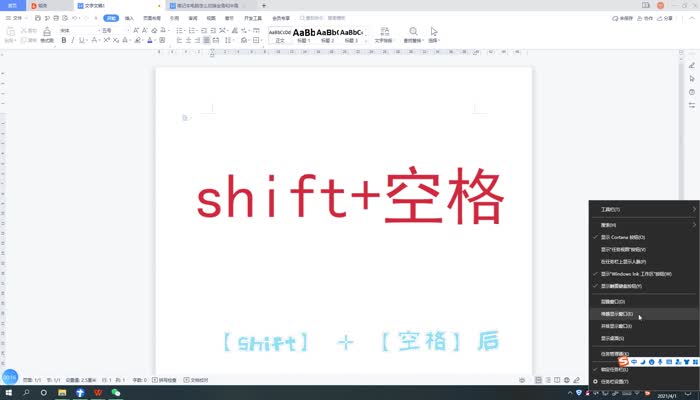Toggle Italic formatting
Image resolution: width=700 pixels, height=400 pixels.
tap(73, 40)
